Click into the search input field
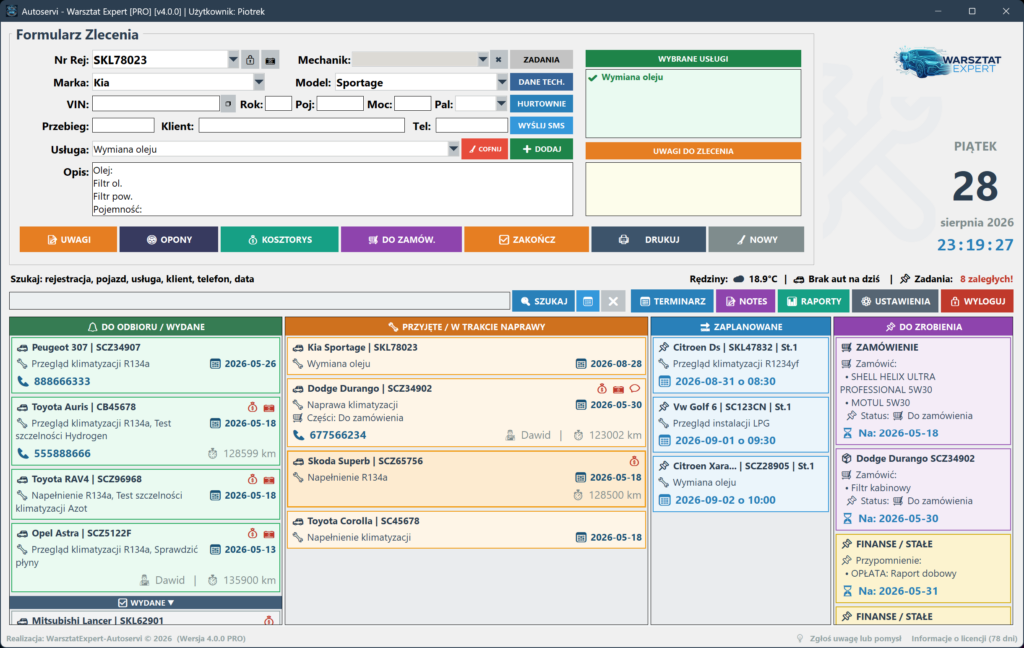Screen dimensions: 1024x648 (259, 301)
